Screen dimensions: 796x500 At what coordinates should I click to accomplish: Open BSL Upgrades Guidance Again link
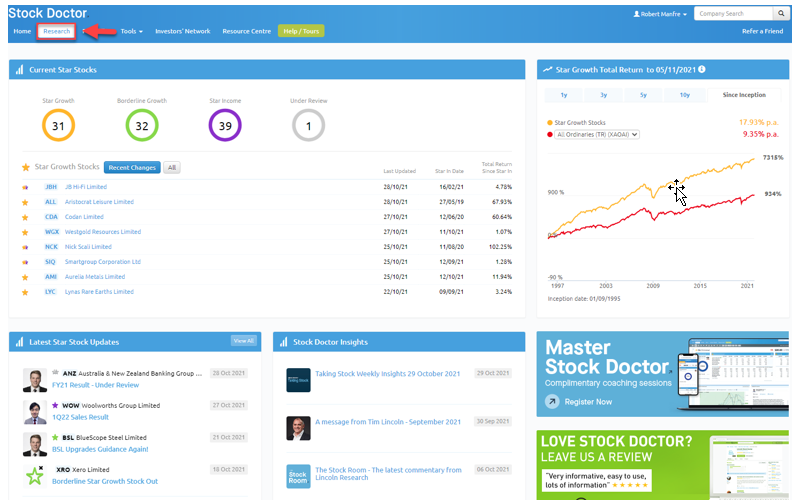click(x=100, y=449)
